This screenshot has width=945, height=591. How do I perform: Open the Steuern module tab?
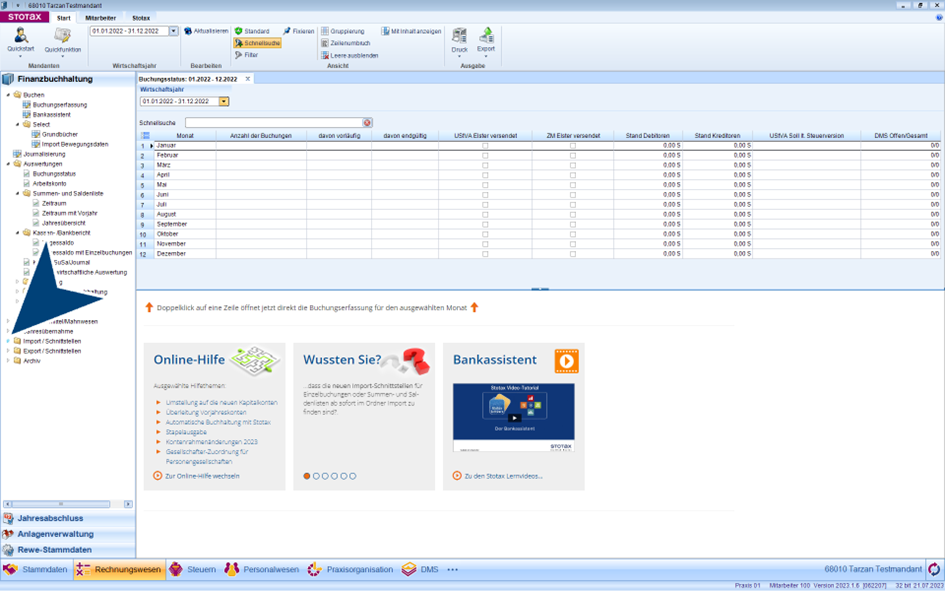[x=193, y=569]
